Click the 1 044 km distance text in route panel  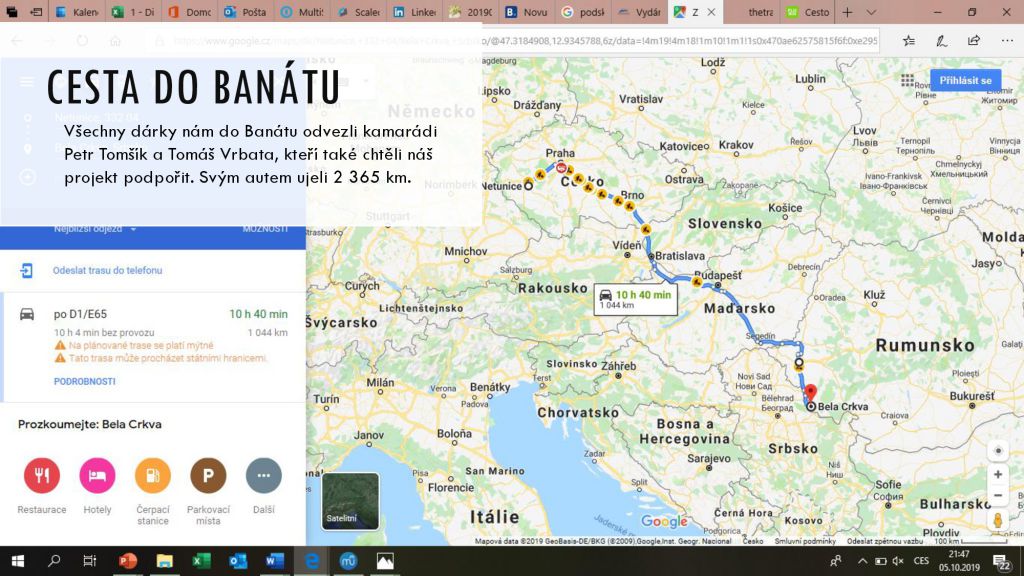click(268, 332)
